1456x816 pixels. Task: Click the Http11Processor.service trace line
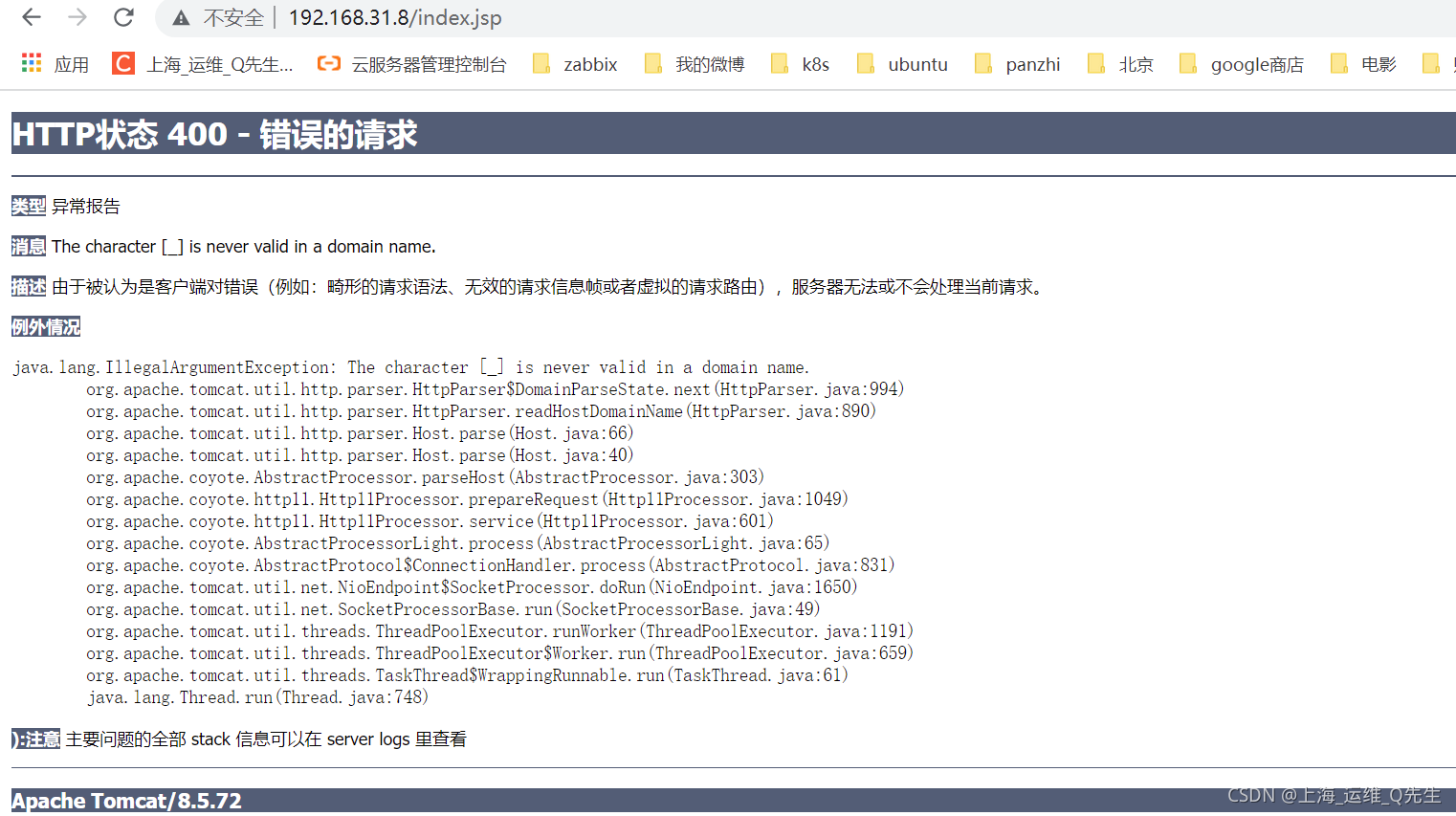pyautogui.click(x=430, y=521)
